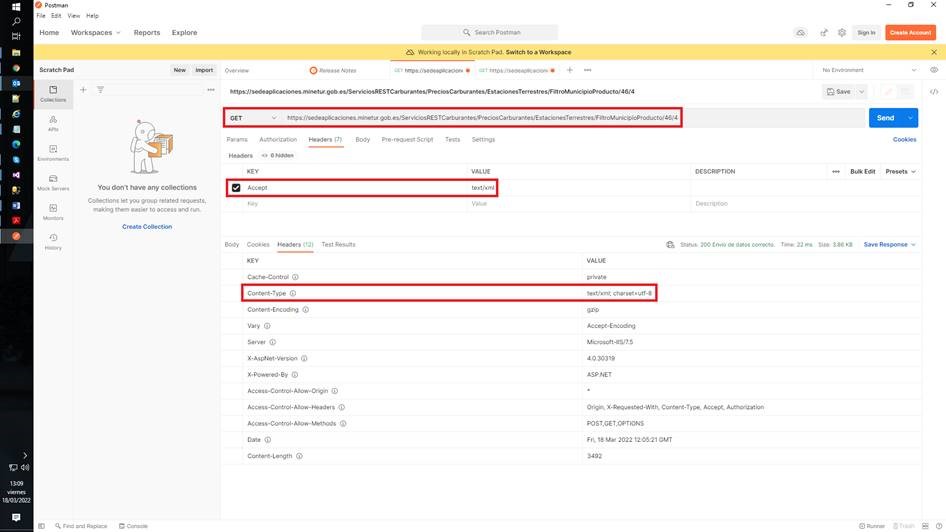Dismiss the Scratch Pad yellow banner
The height and width of the screenshot is (532, 946).
pyautogui.click(x=934, y=52)
